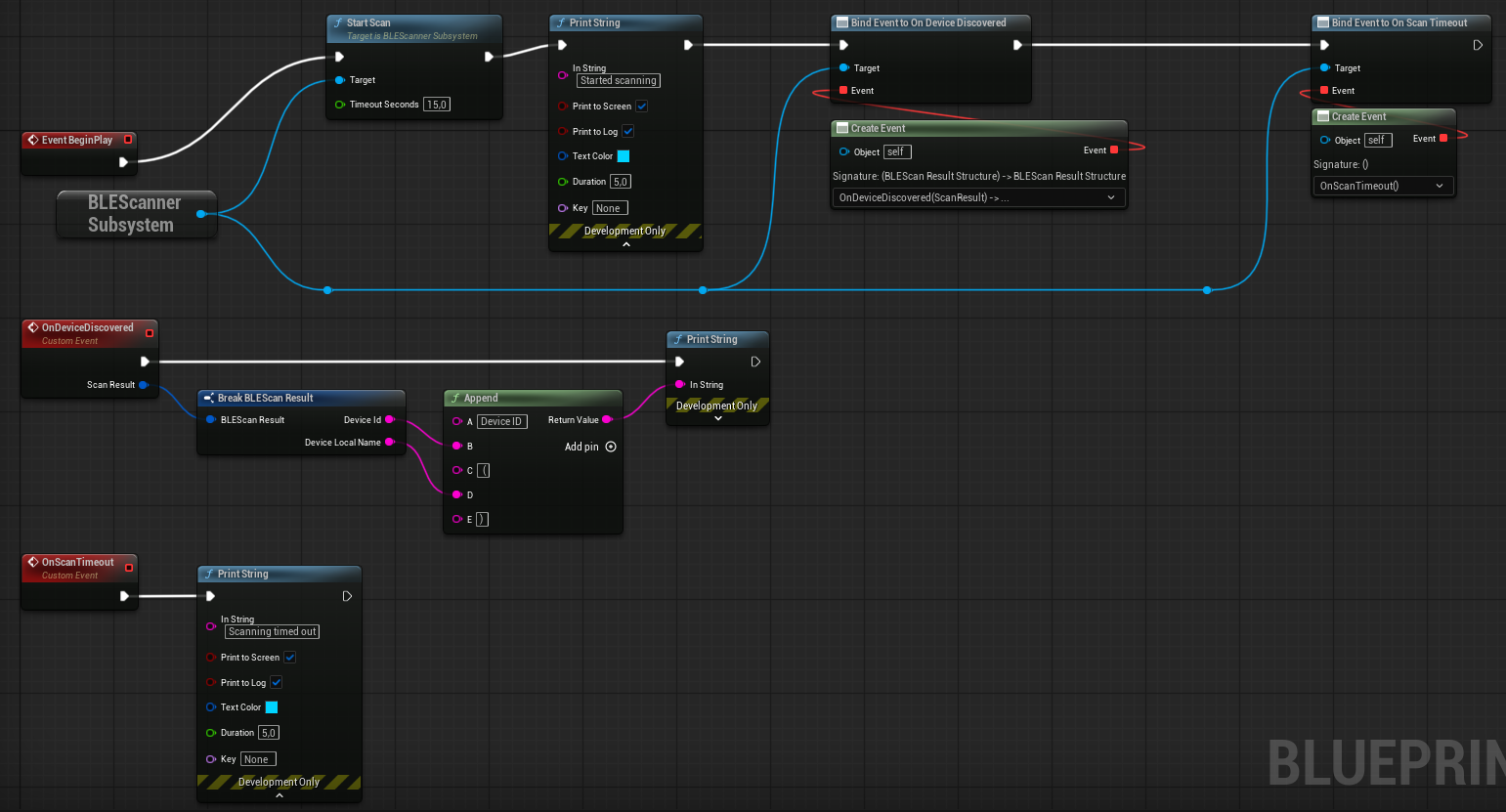The height and width of the screenshot is (812, 1506).
Task: Expand the Print String node connected to Append
Action: click(718, 418)
